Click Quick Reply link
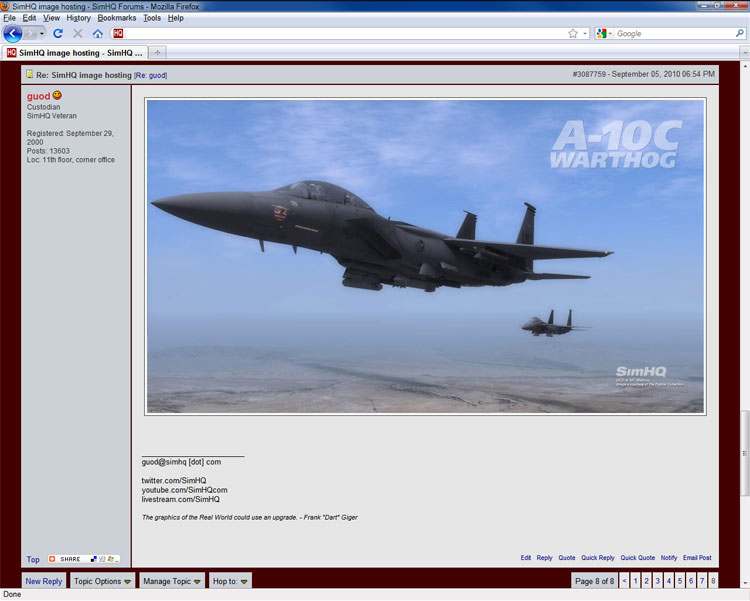 click(598, 558)
